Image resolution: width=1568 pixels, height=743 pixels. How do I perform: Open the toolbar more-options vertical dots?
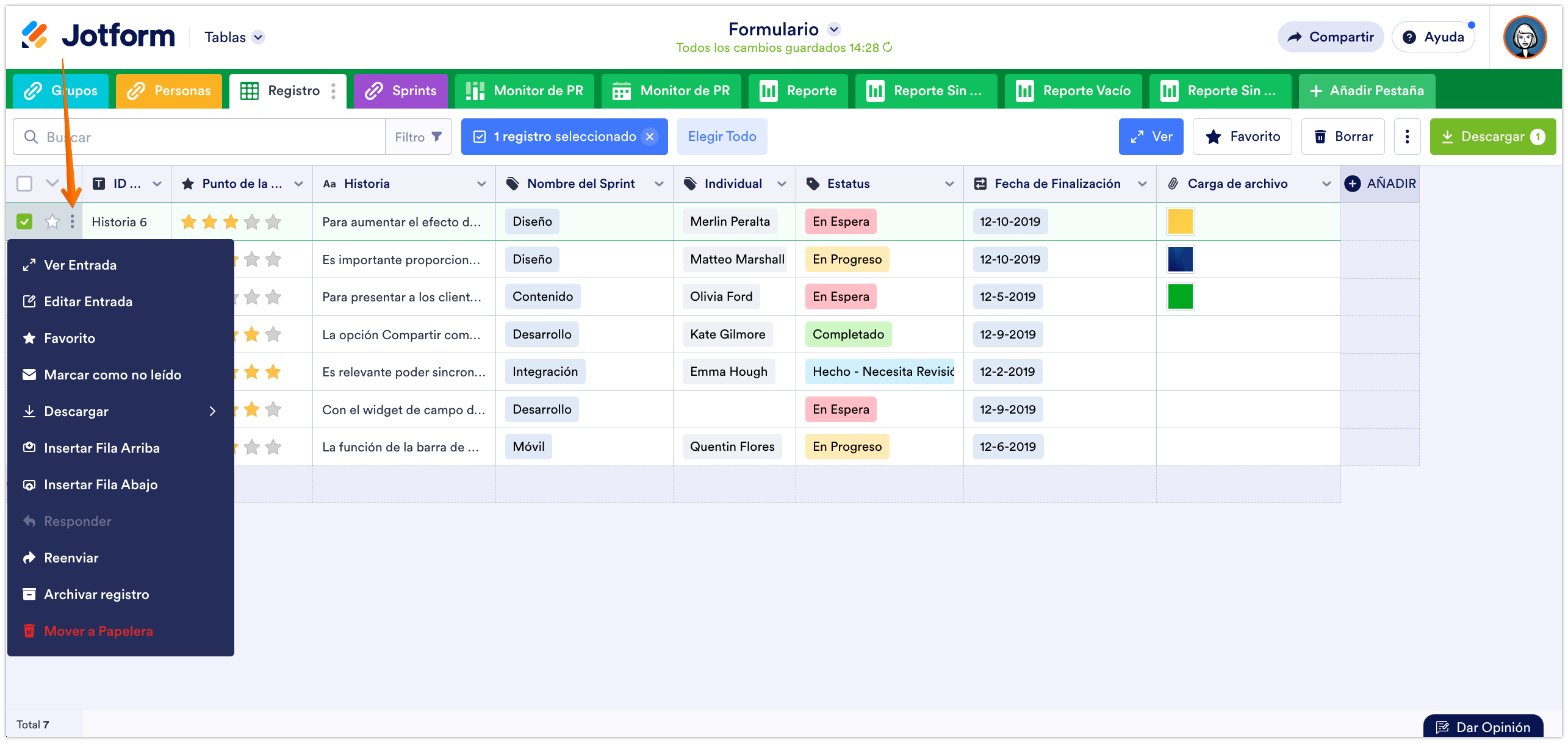pyautogui.click(x=1407, y=137)
